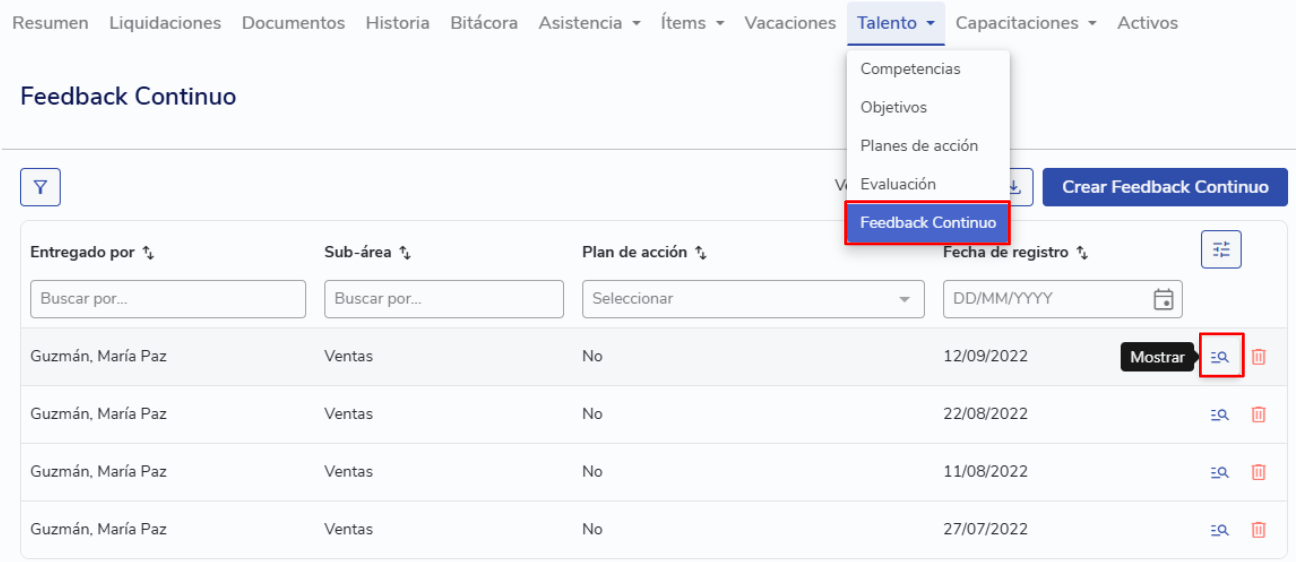Image resolution: width=1296 pixels, height=562 pixels.
Task: Click the Sub-área search field
Action: (x=443, y=299)
